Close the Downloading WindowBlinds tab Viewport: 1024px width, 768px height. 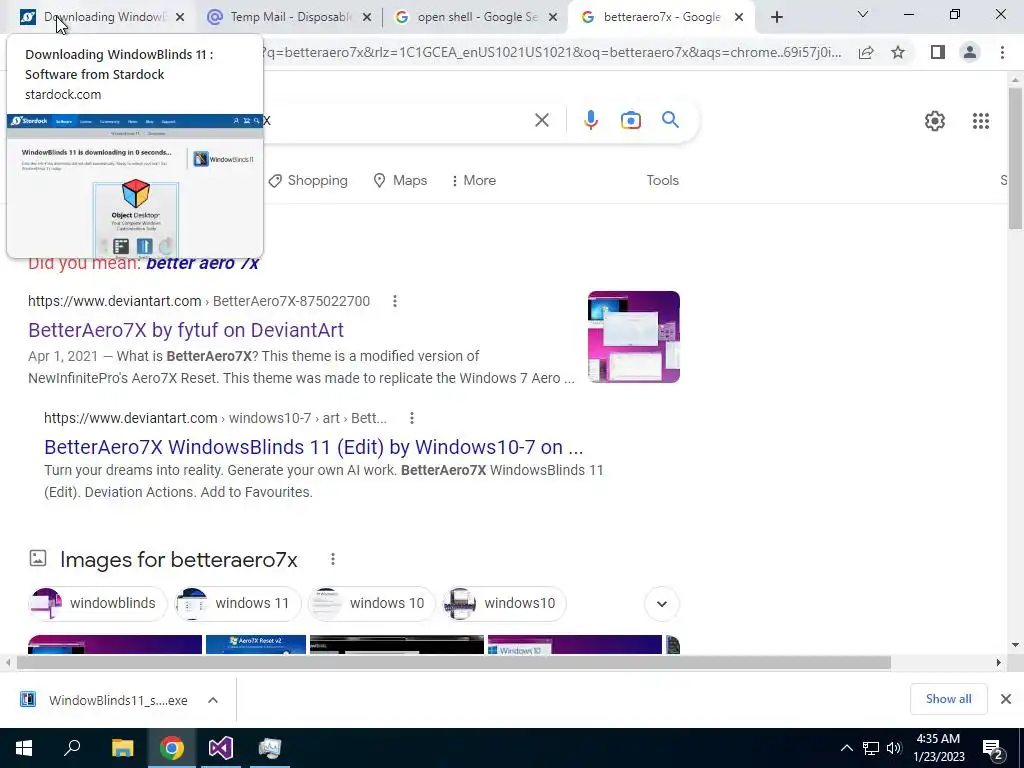(180, 18)
